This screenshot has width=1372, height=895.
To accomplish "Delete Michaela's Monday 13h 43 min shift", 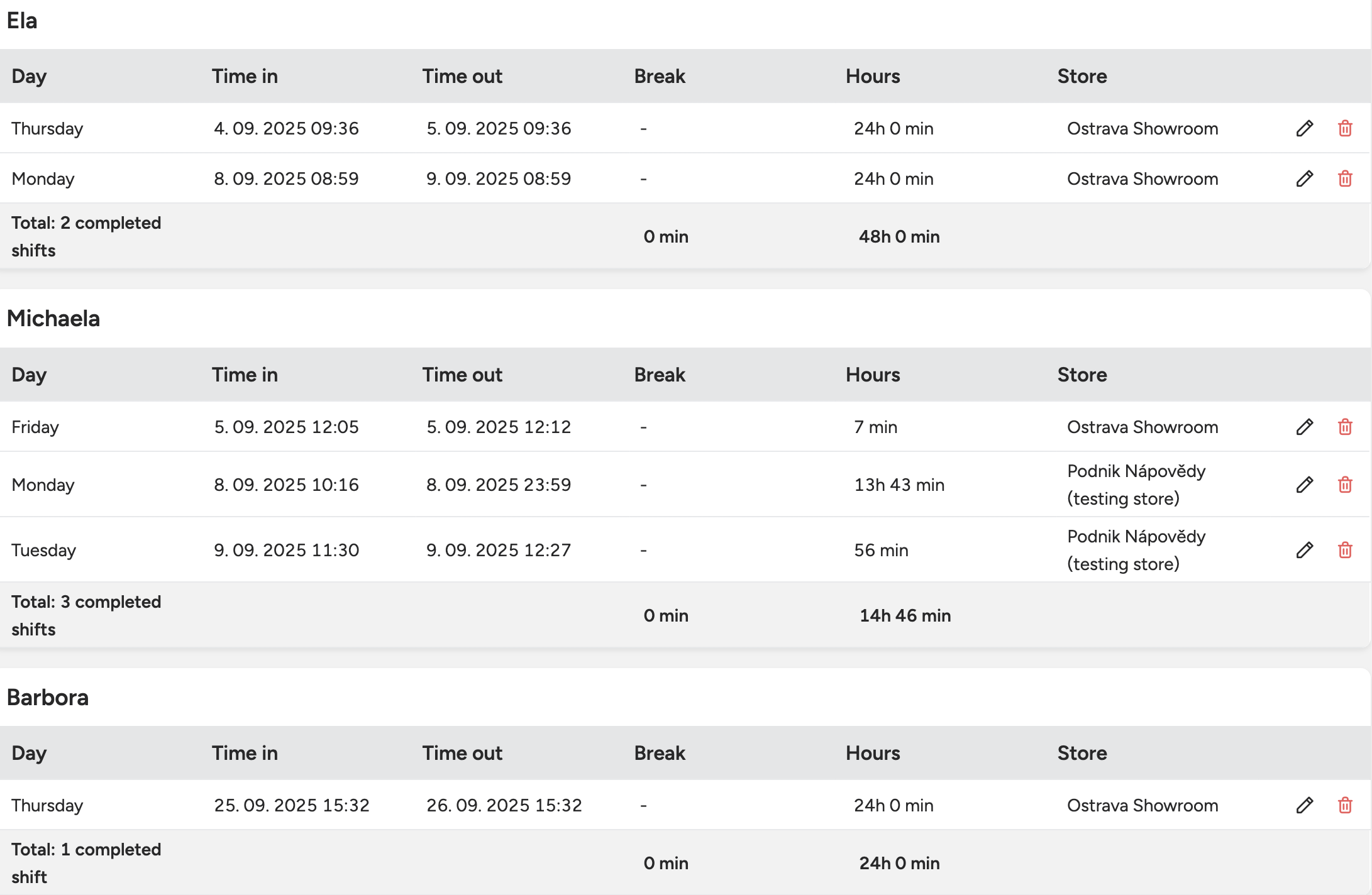I will pyautogui.click(x=1345, y=485).
